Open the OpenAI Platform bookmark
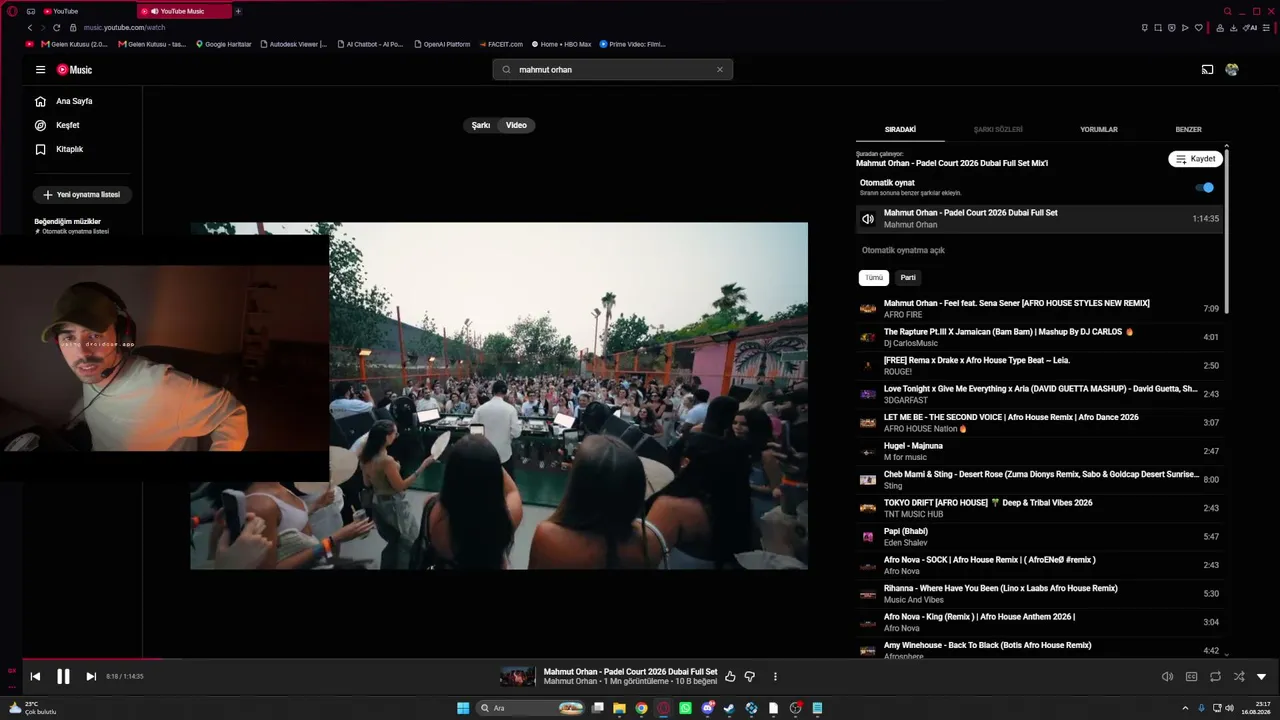The height and width of the screenshot is (720, 1280). (x=442, y=44)
